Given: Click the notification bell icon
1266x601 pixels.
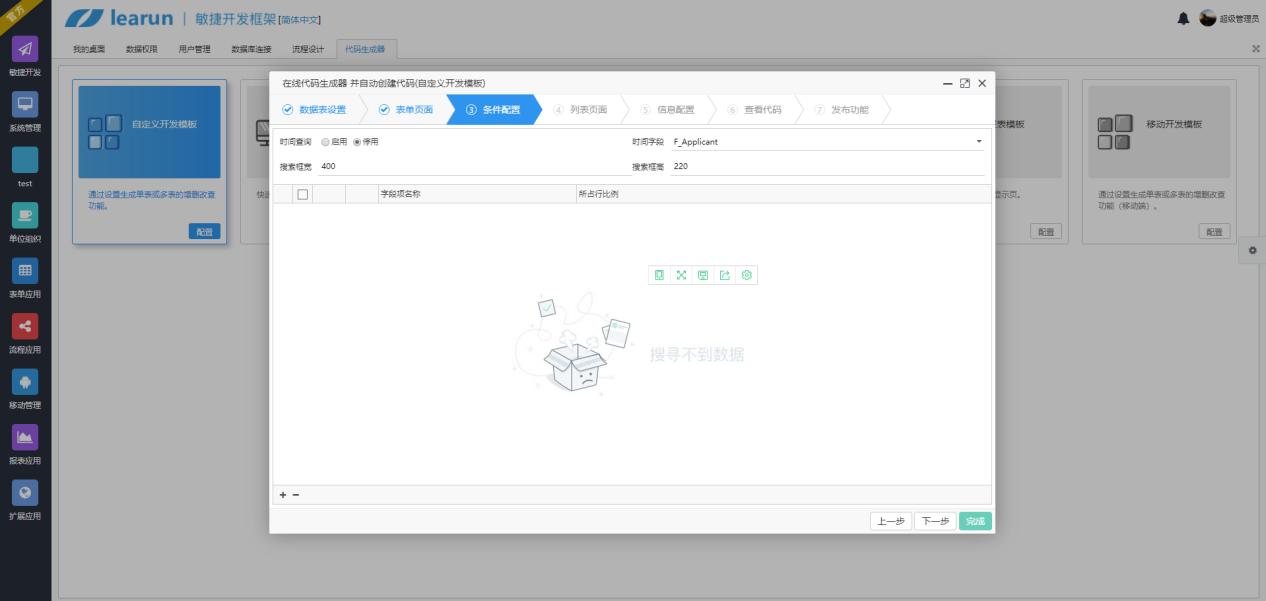Looking at the screenshot, I should (x=1184, y=19).
